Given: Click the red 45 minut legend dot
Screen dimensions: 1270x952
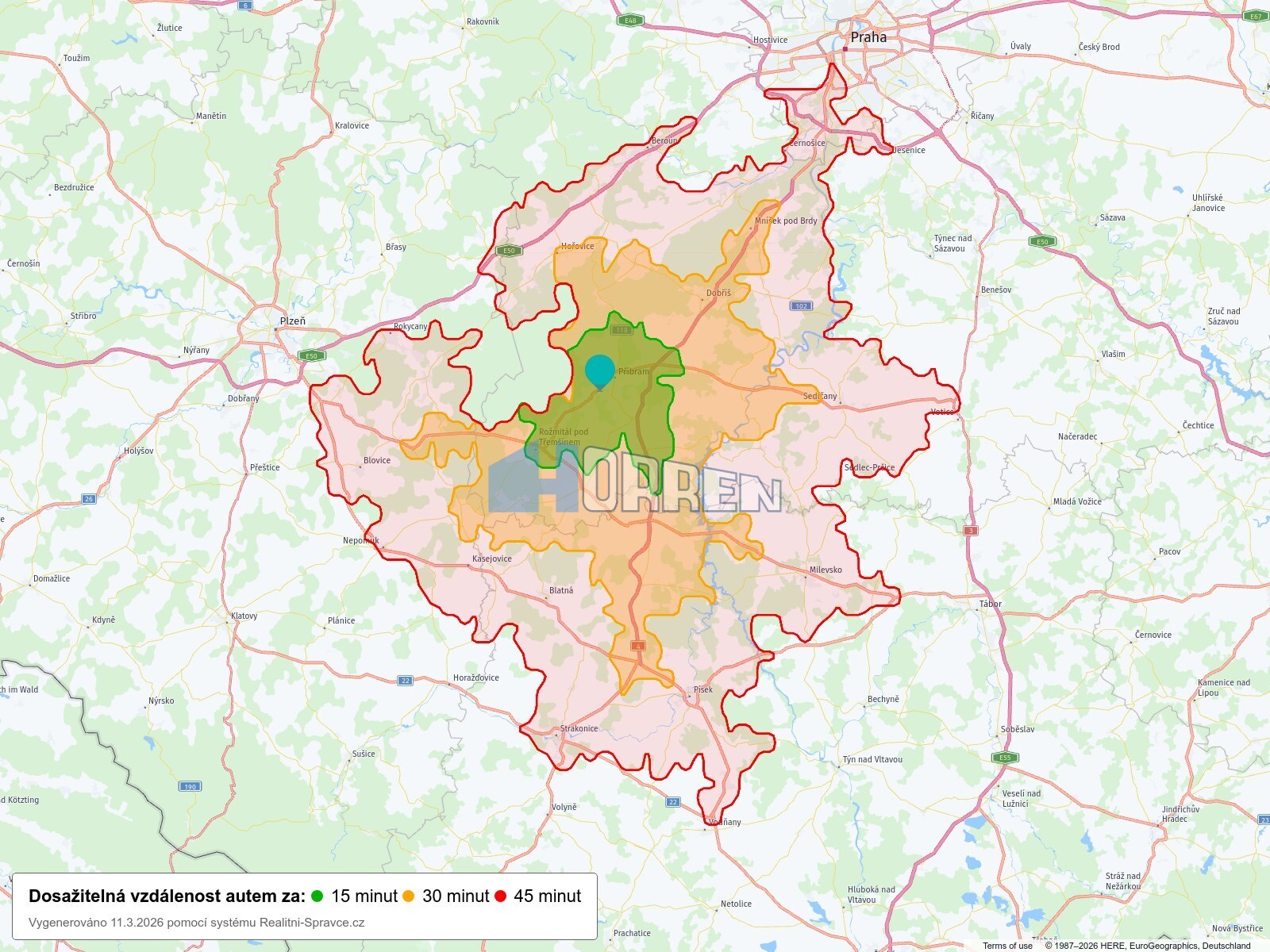Looking at the screenshot, I should point(500,896).
